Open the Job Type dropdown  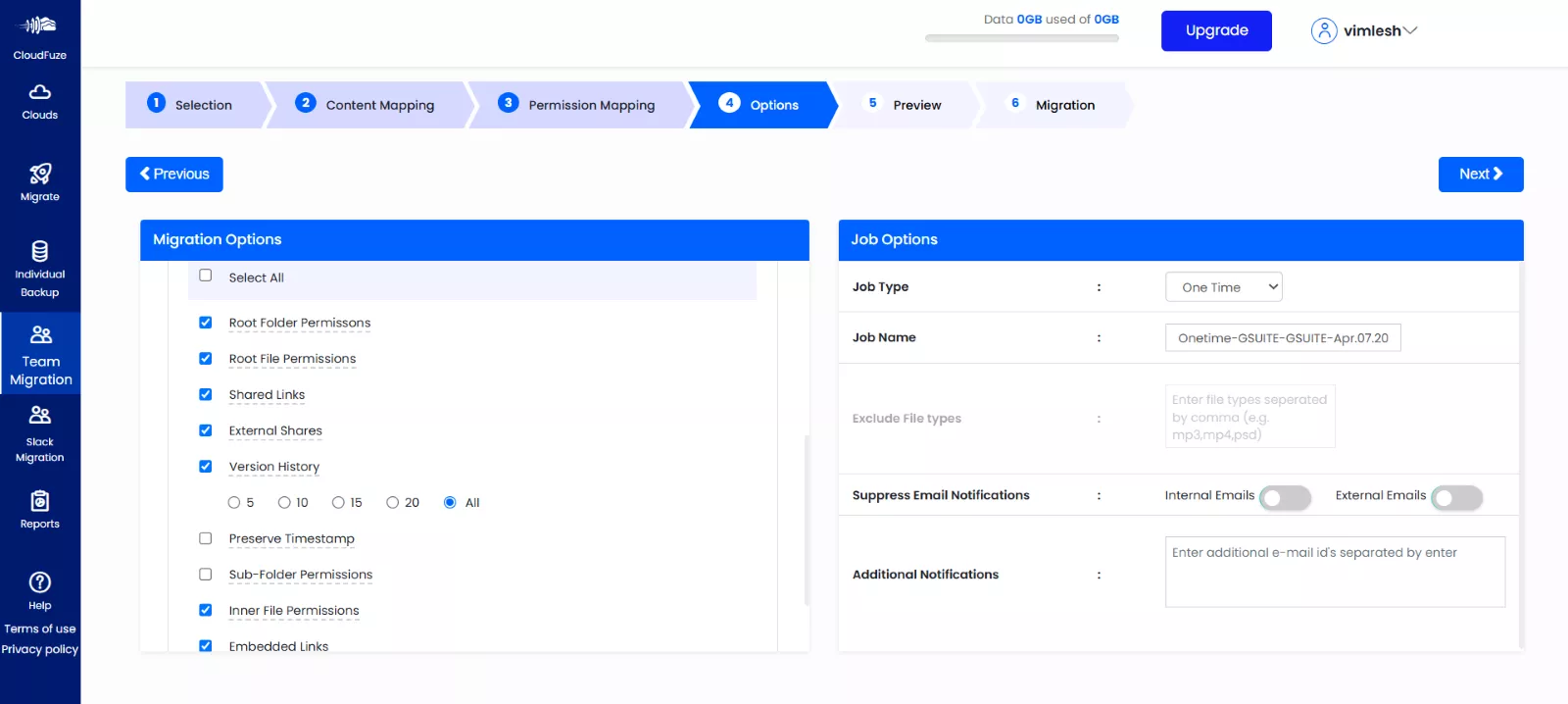pyautogui.click(x=1224, y=287)
